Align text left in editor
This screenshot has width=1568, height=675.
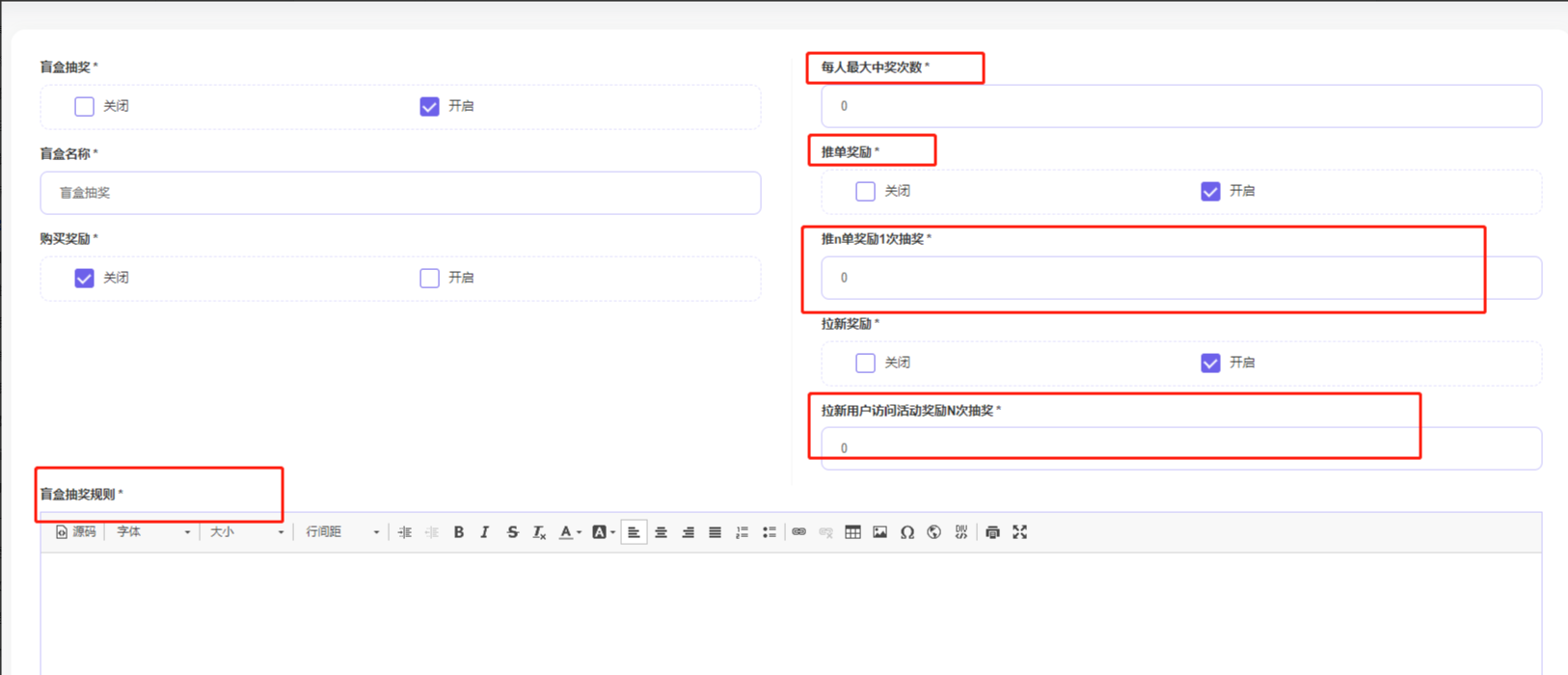tap(634, 532)
